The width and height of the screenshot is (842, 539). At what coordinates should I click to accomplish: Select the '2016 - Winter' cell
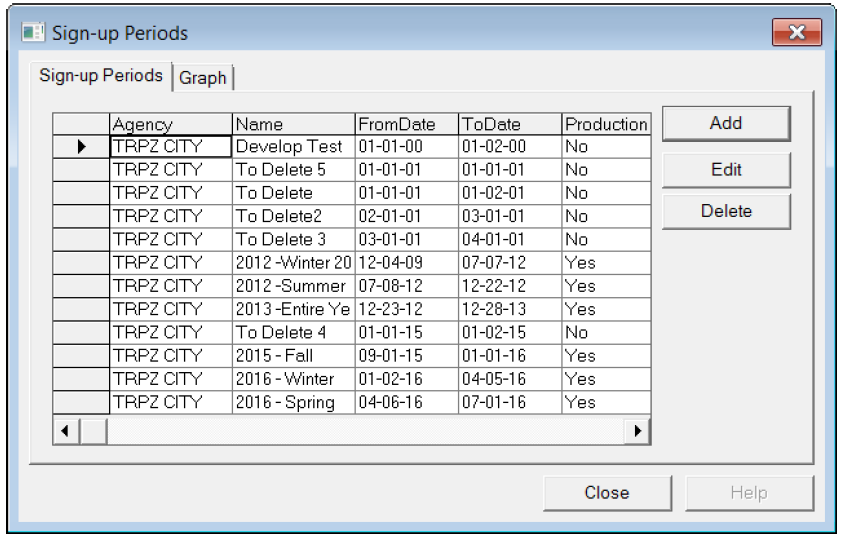click(x=293, y=379)
